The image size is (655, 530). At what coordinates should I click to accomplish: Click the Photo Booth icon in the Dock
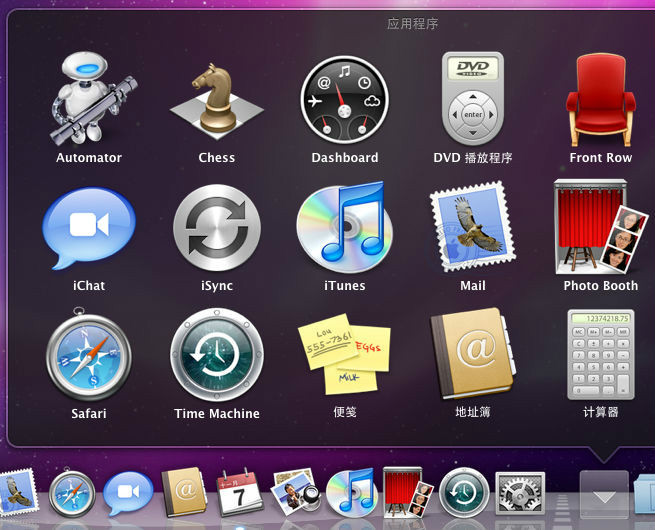[x=407, y=493]
